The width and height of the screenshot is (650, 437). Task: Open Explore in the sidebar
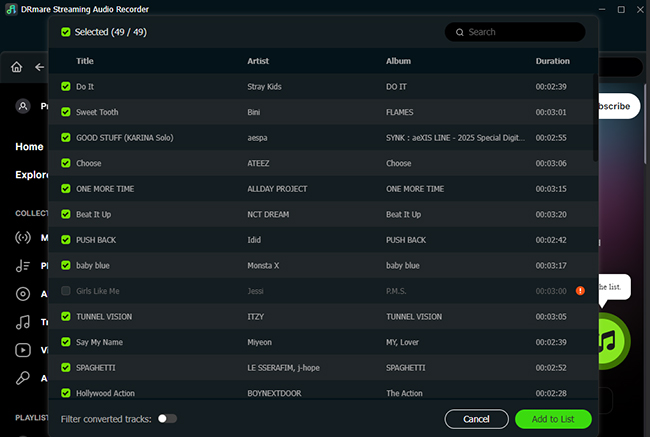[32, 175]
